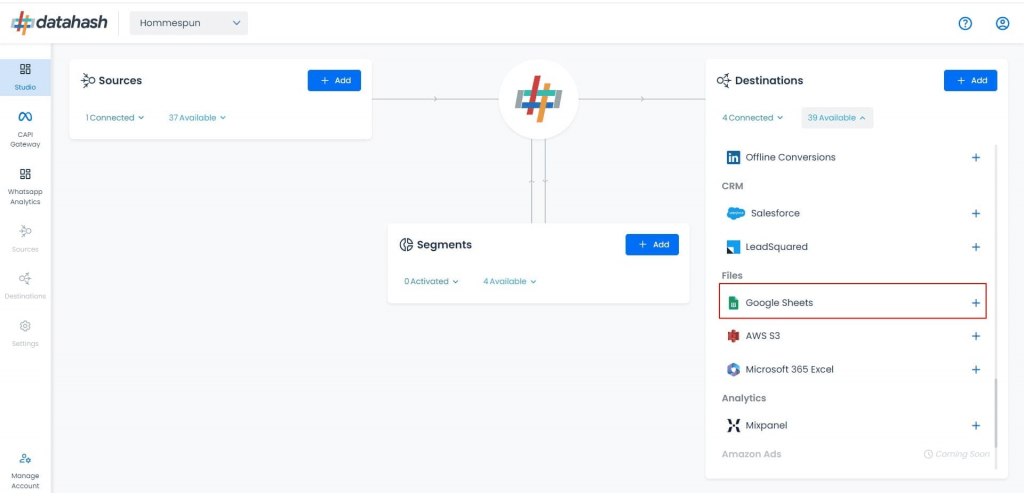This screenshot has width=1024, height=493.
Task: Click the Destinations panel heading icon
Action: [x=724, y=80]
